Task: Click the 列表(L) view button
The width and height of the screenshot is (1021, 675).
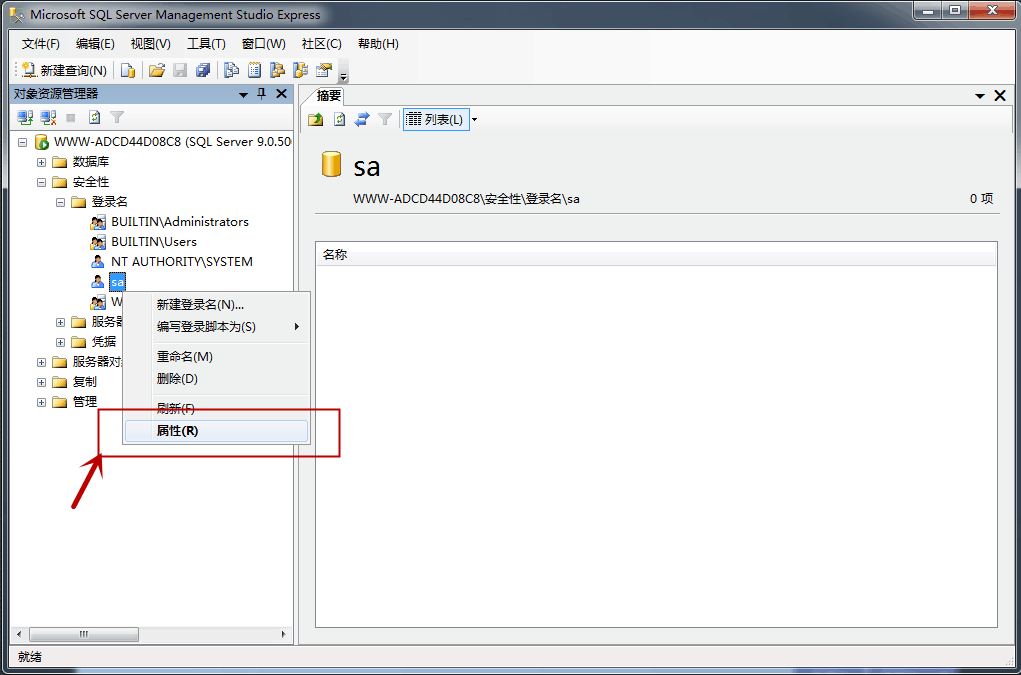Action: (435, 120)
